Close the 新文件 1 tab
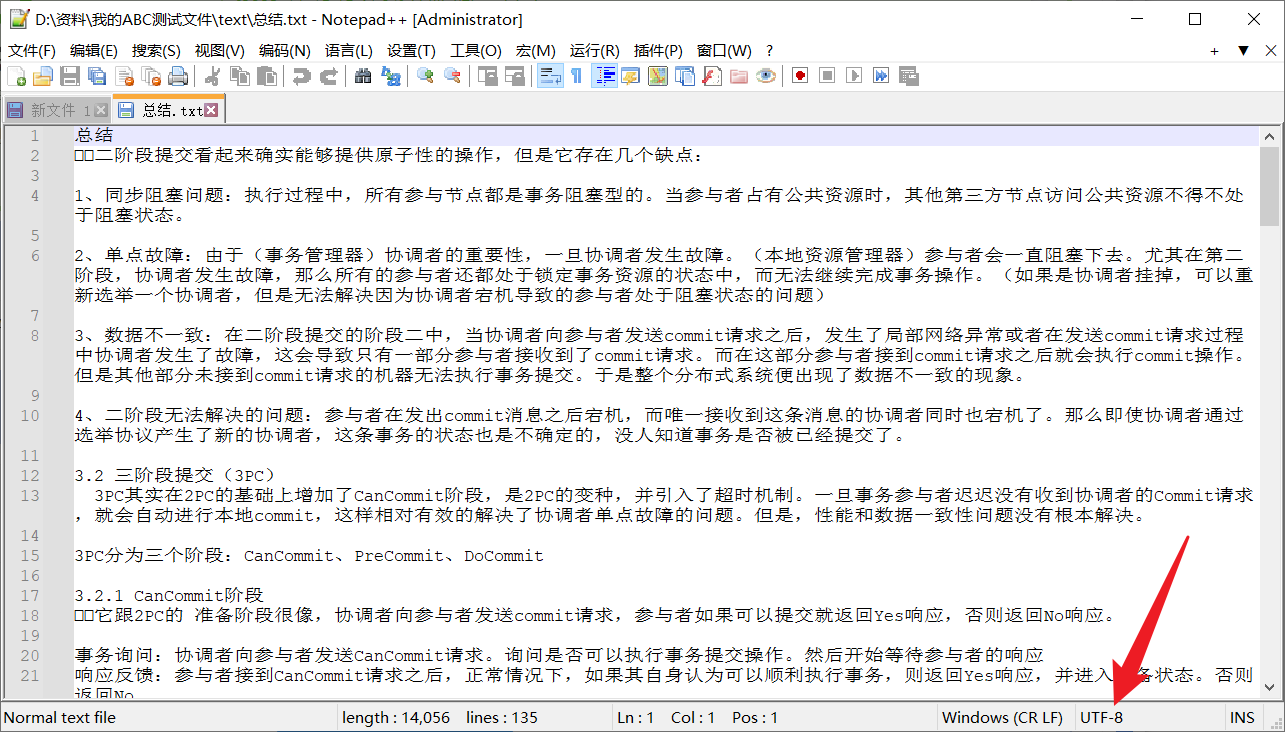 pos(100,110)
